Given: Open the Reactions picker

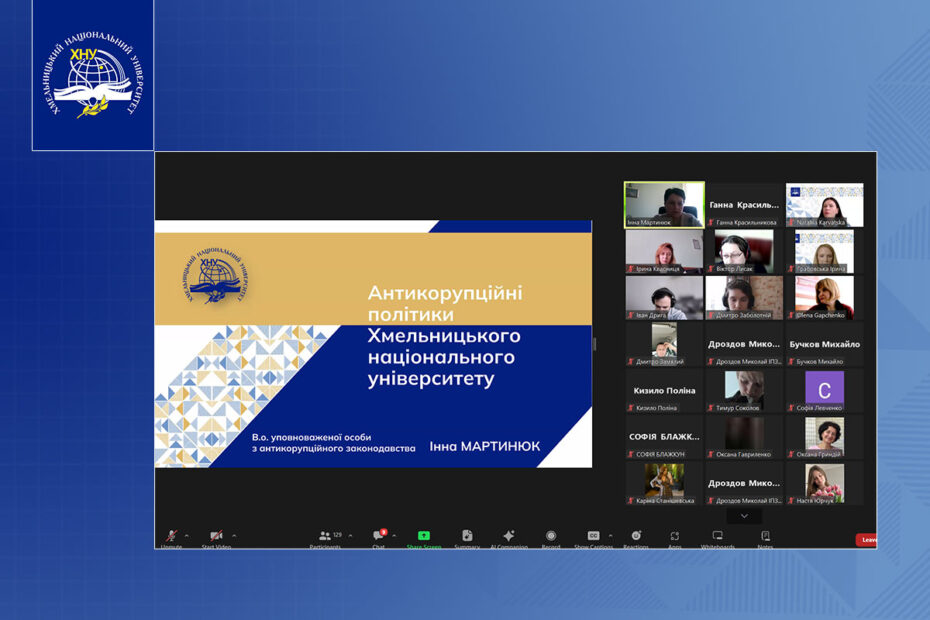Looking at the screenshot, I should [636, 537].
